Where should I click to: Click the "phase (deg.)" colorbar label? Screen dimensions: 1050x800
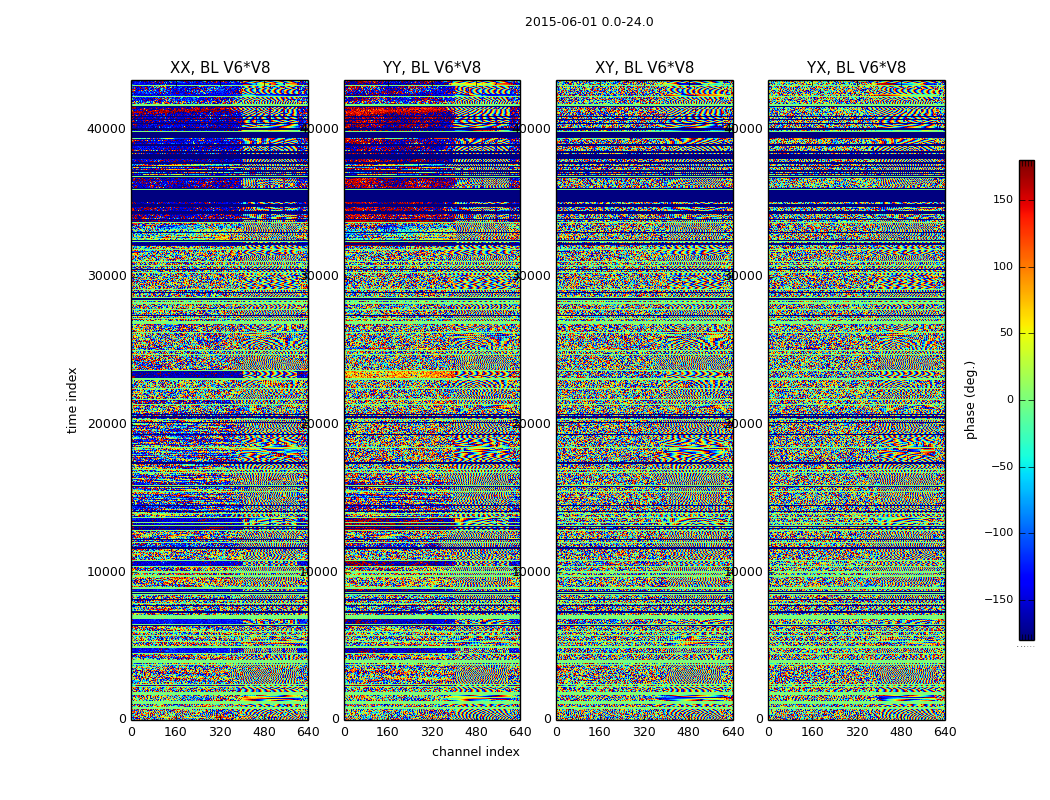coord(970,400)
